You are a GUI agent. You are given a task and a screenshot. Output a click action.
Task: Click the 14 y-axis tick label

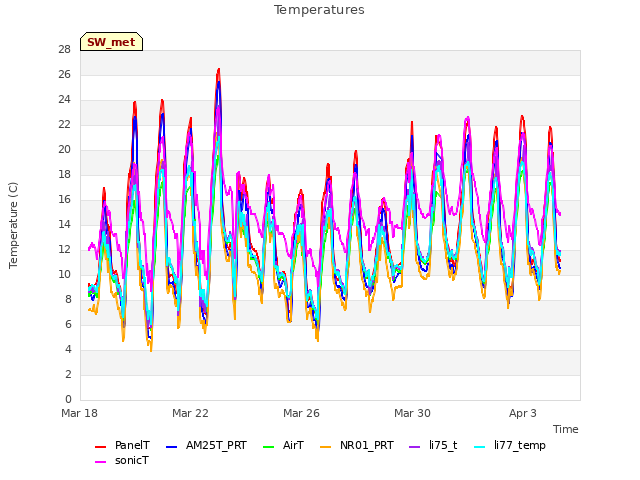coord(64,224)
